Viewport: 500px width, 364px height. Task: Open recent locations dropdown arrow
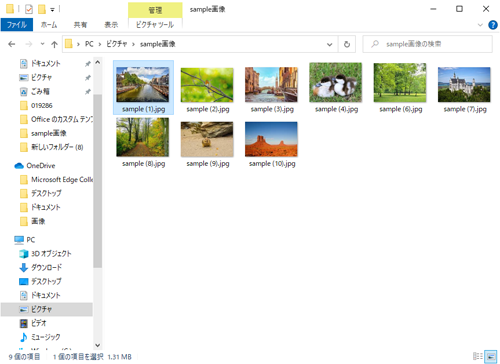42,44
